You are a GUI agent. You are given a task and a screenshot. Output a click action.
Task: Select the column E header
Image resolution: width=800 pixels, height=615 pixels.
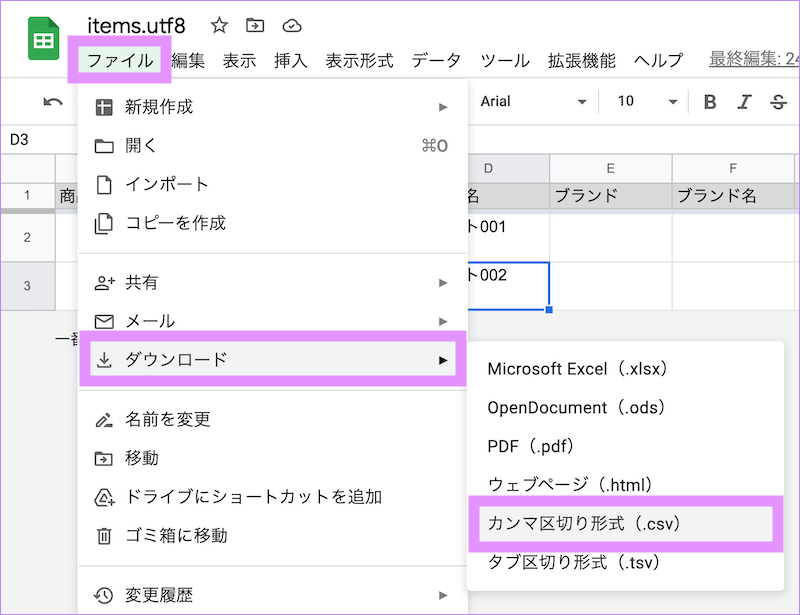pos(610,168)
